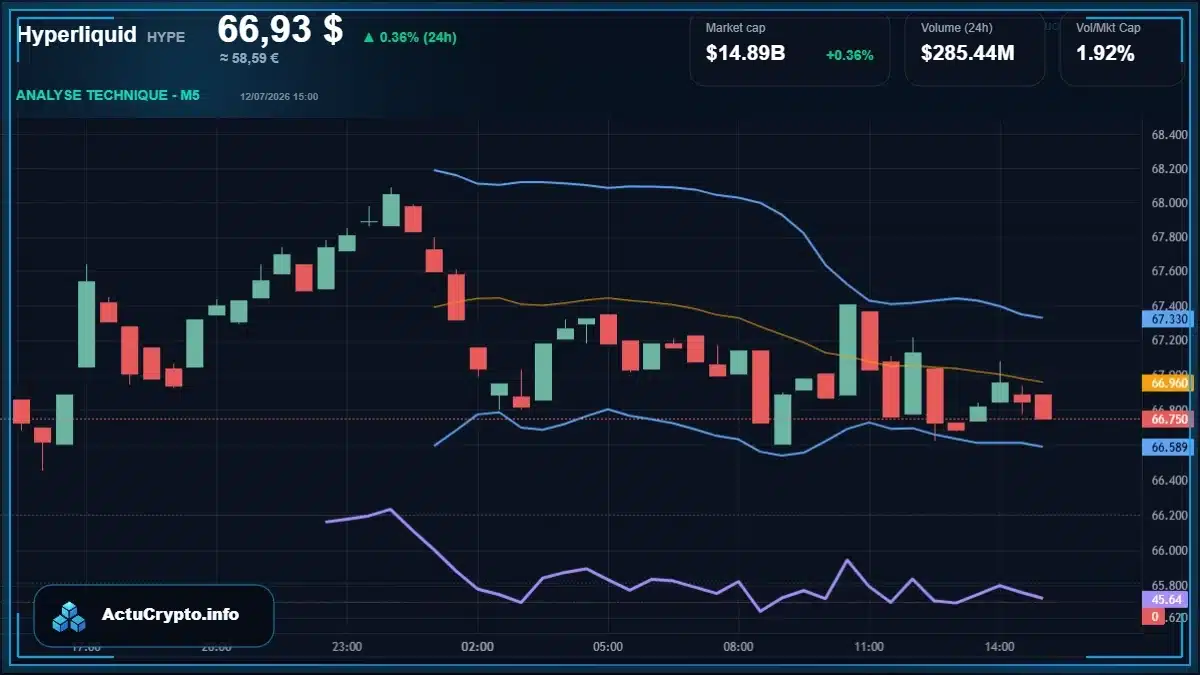Click the 11:00 time axis marker
The image size is (1200, 675).
869,647
